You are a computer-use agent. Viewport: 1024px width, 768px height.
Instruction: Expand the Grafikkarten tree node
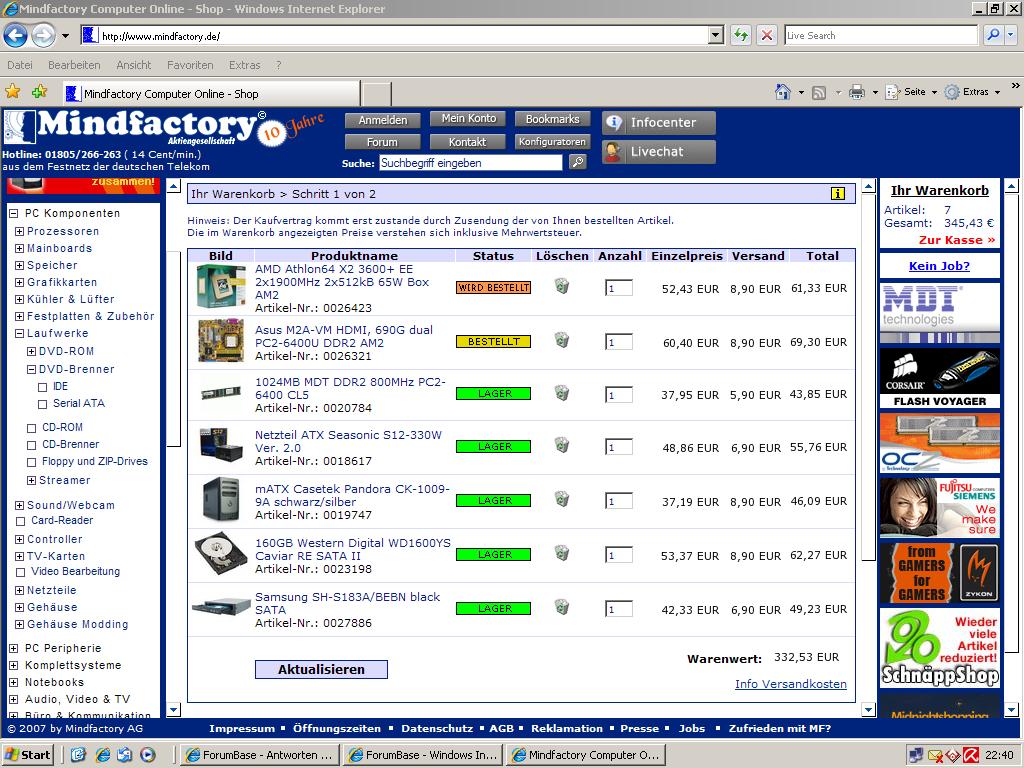click(x=20, y=282)
